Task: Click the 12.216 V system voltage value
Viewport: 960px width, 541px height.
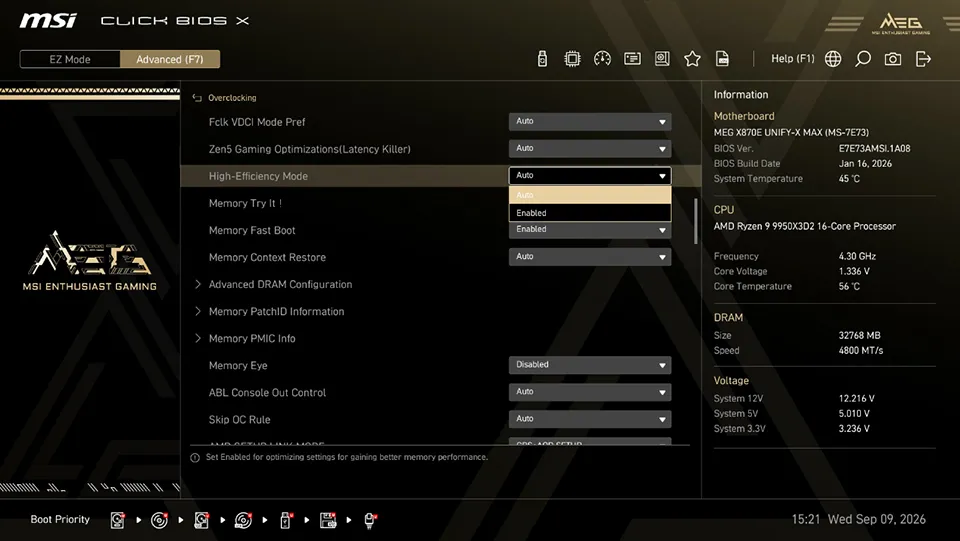Action: pyautogui.click(x=857, y=398)
